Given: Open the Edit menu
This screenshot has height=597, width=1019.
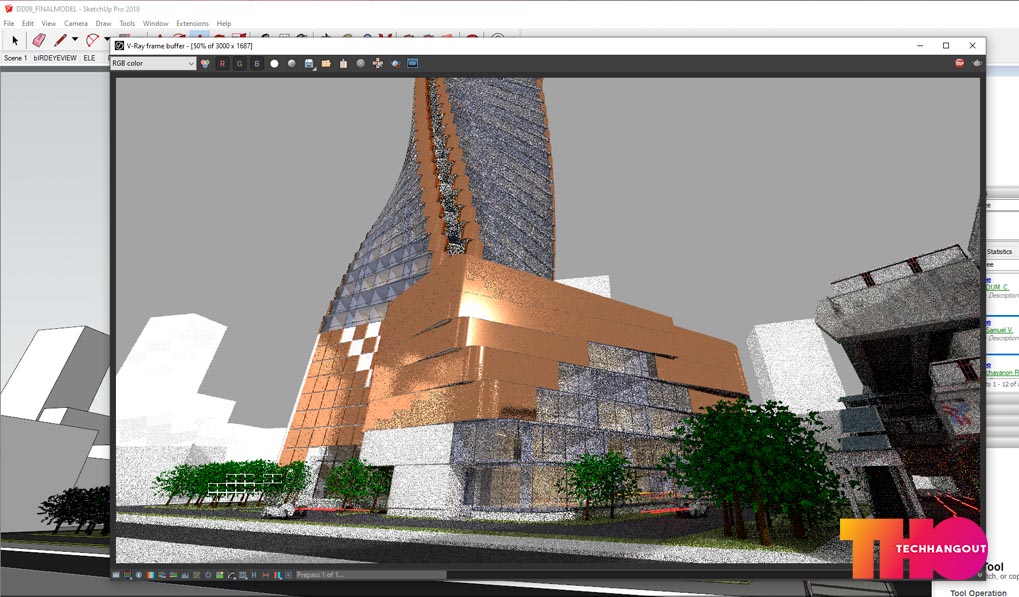Looking at the screenshot, I should pyautogui.click(x=27, y=23).
